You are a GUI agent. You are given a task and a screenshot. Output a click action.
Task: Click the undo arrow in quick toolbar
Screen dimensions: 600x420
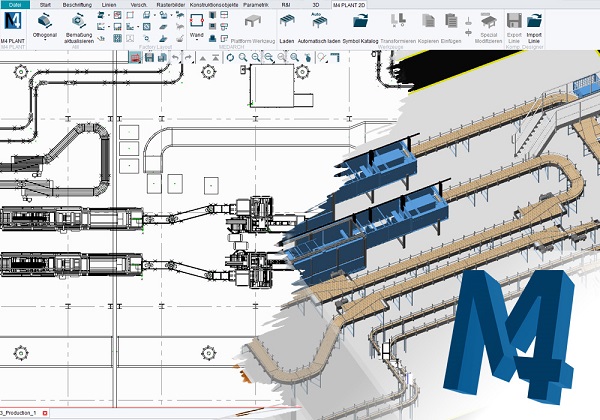point(175,57)
